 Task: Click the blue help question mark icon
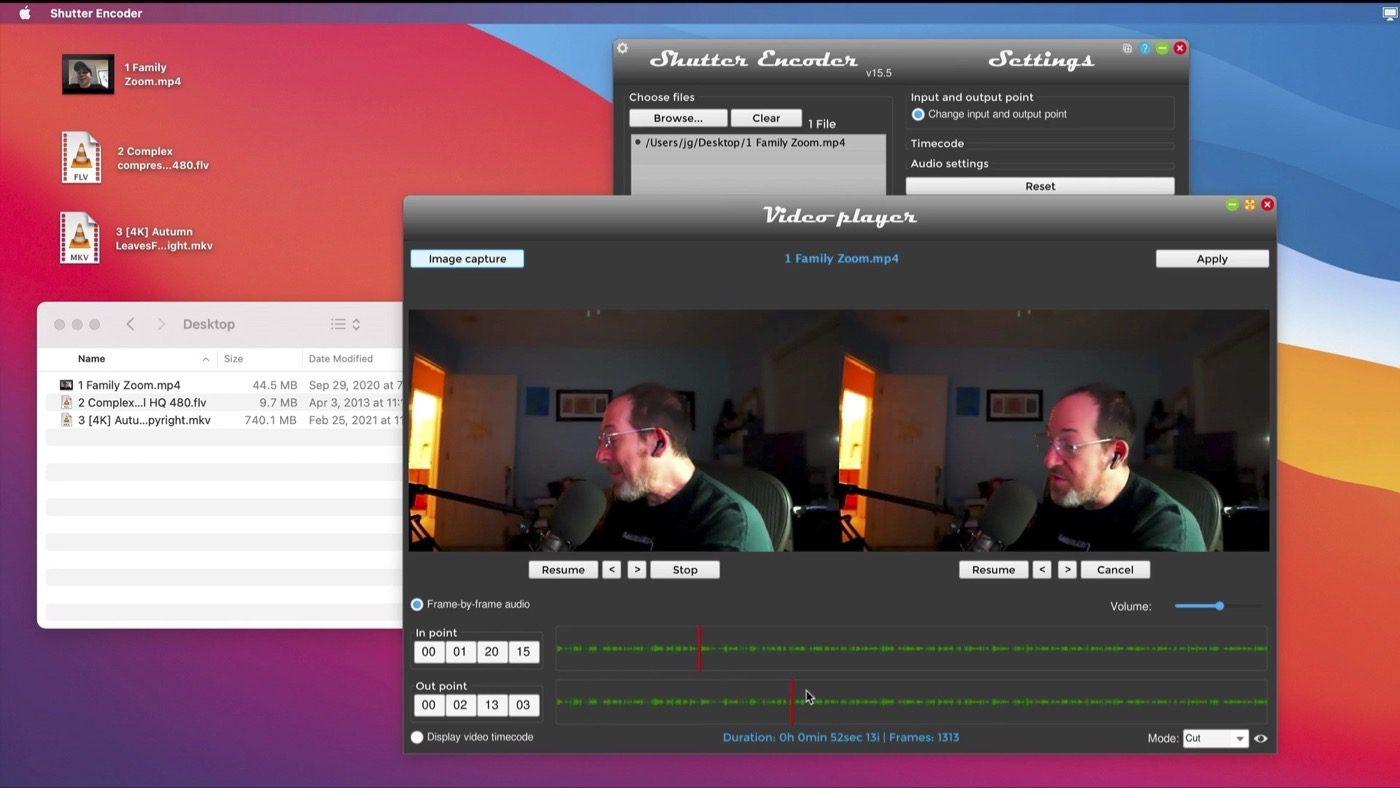pos(1144,48)
